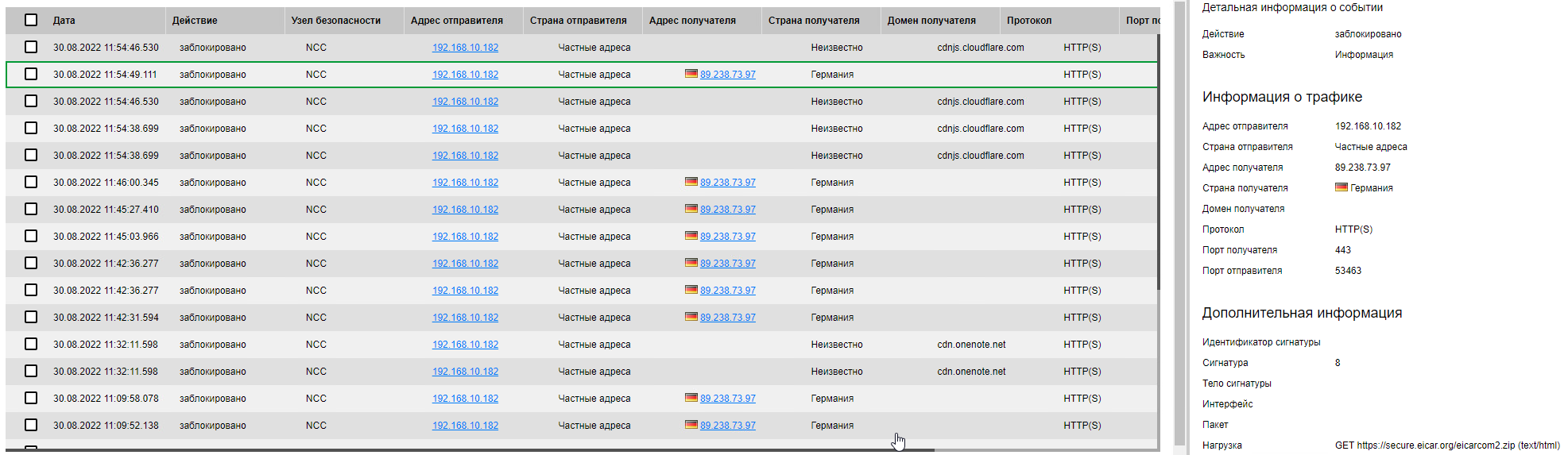Select the checkbox of the 11:45:03.966 row
The width and height of the screenshot is (1568, 455).
(x=31, y=236)
